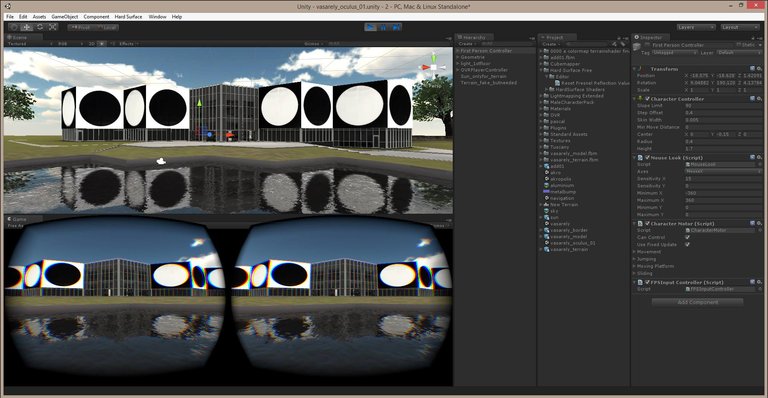The image size is (768, 398).
Task: Open the Gizmos dropdown in Scene view
Action: click(313, 44)
